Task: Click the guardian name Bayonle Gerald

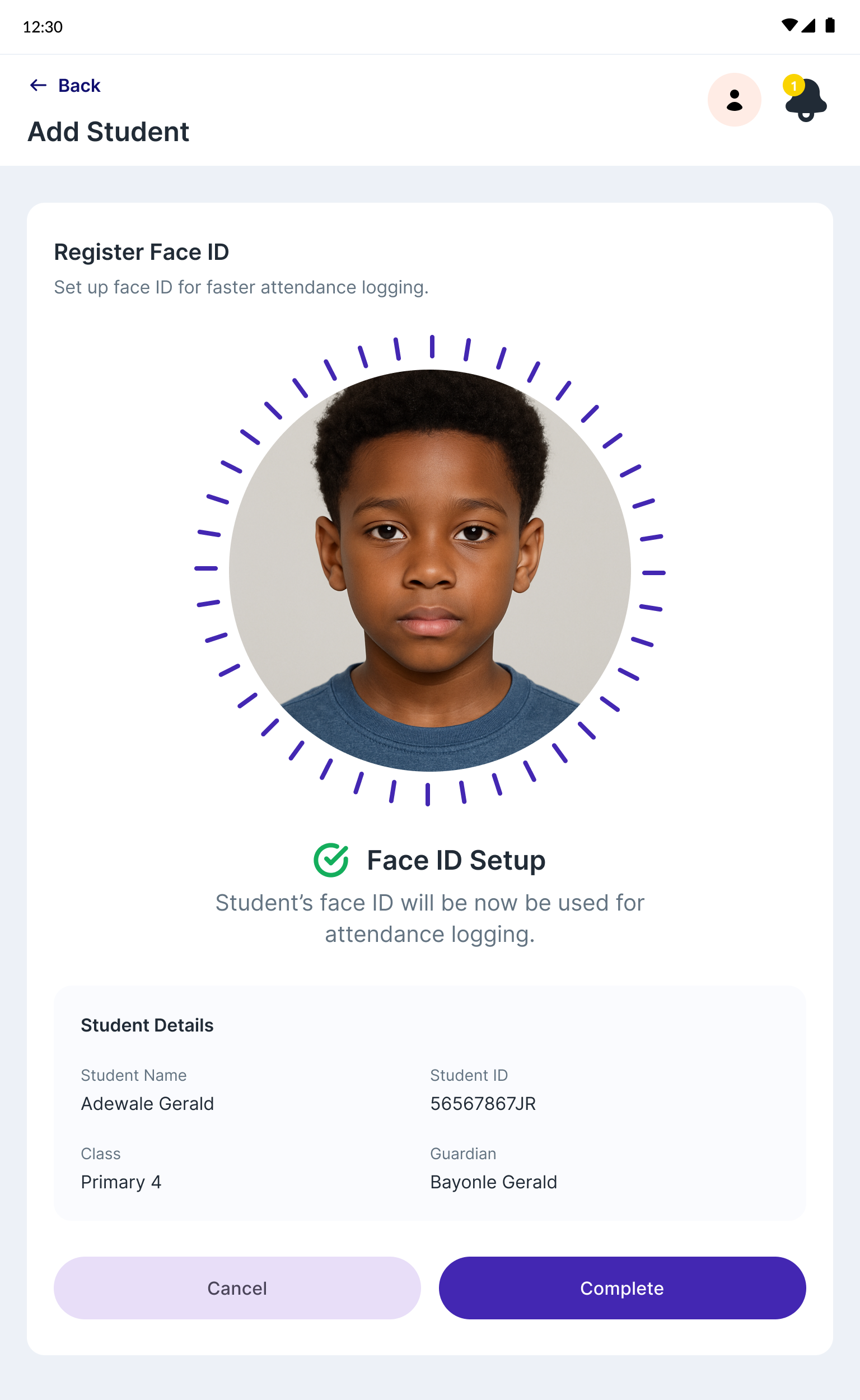Action: tap(493, 1182)
